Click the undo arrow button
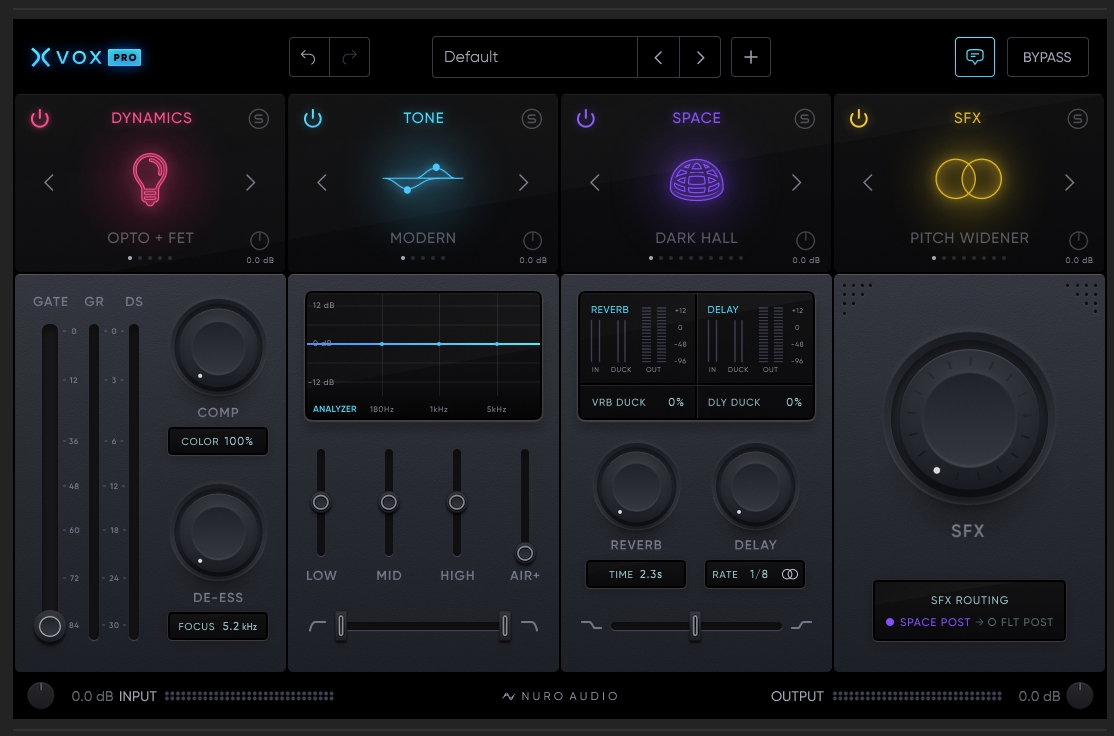 pyautogui.click(x=309, y=57)
